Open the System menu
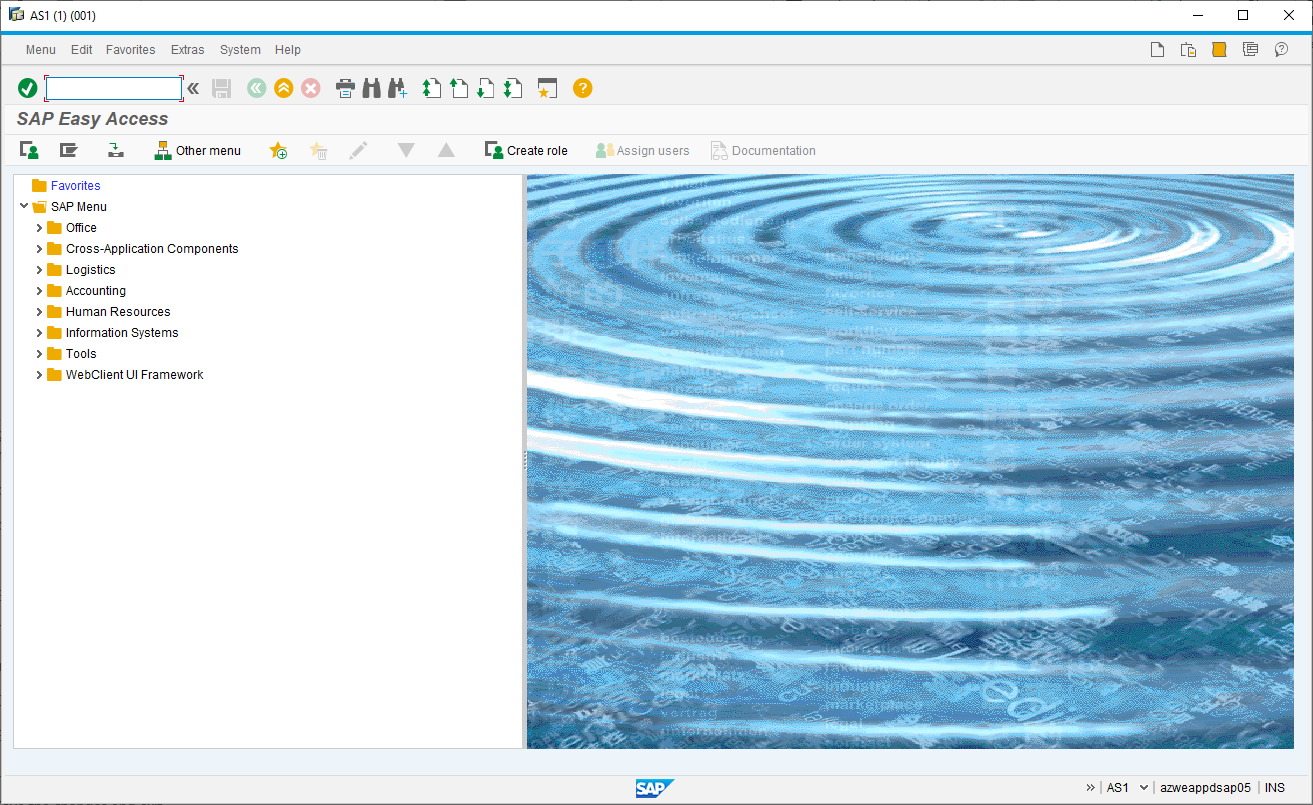This screenshot has width=1313, height=805. 240,50
